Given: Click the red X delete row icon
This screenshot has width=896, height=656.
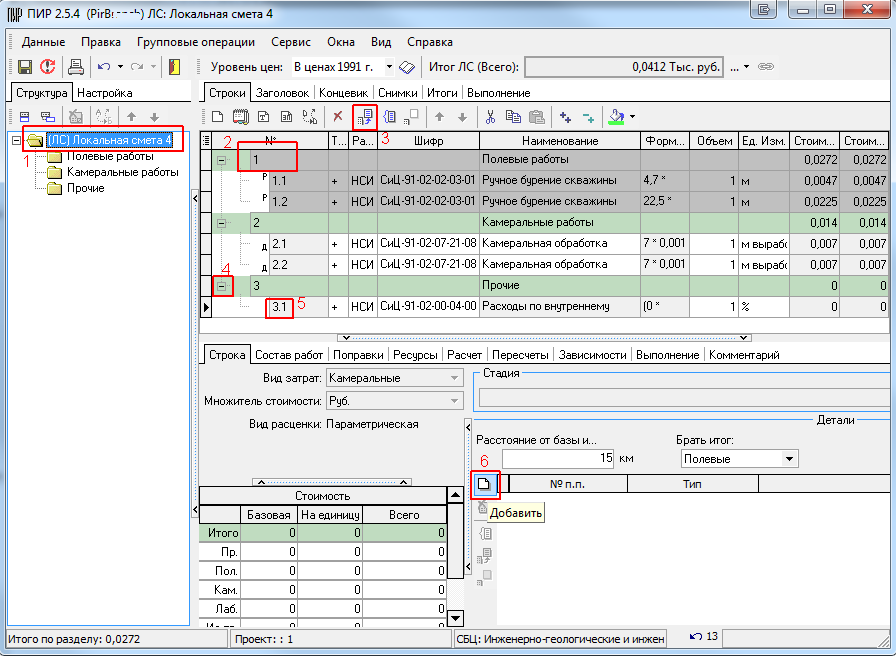Looking at the screenshot, I should (x=338, y=116).
